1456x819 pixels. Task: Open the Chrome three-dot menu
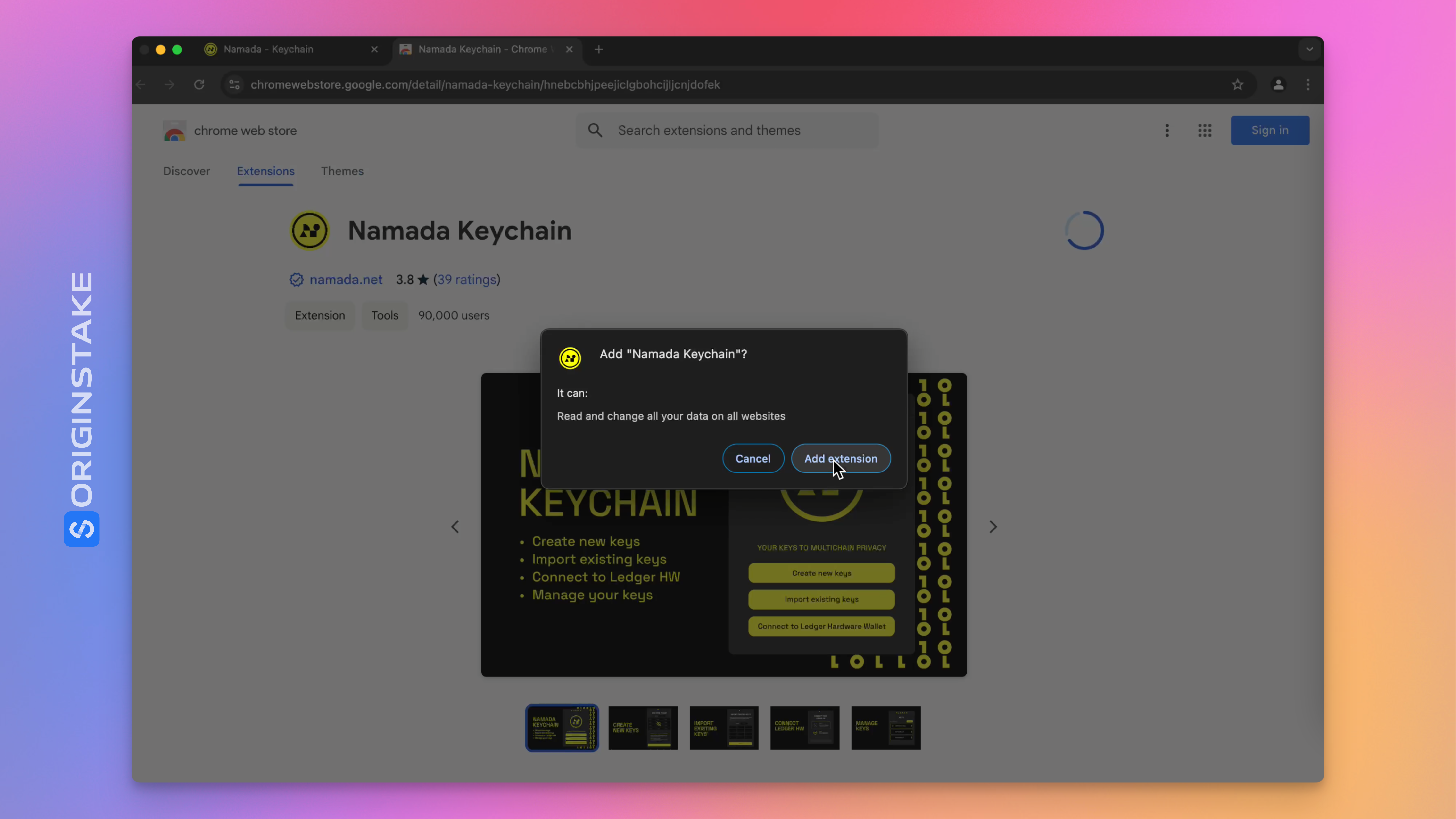pyautogui.click(x=1308, y=84)
